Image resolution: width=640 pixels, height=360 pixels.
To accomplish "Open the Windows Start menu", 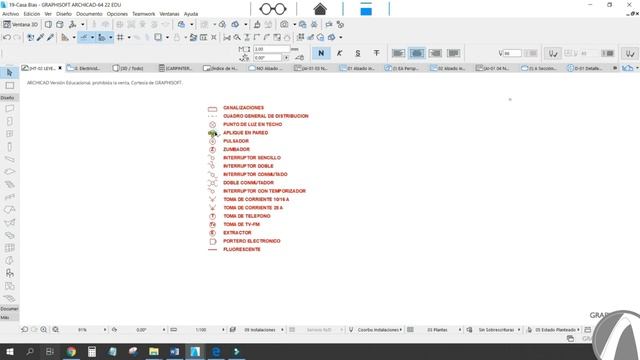I will (9, 351).
